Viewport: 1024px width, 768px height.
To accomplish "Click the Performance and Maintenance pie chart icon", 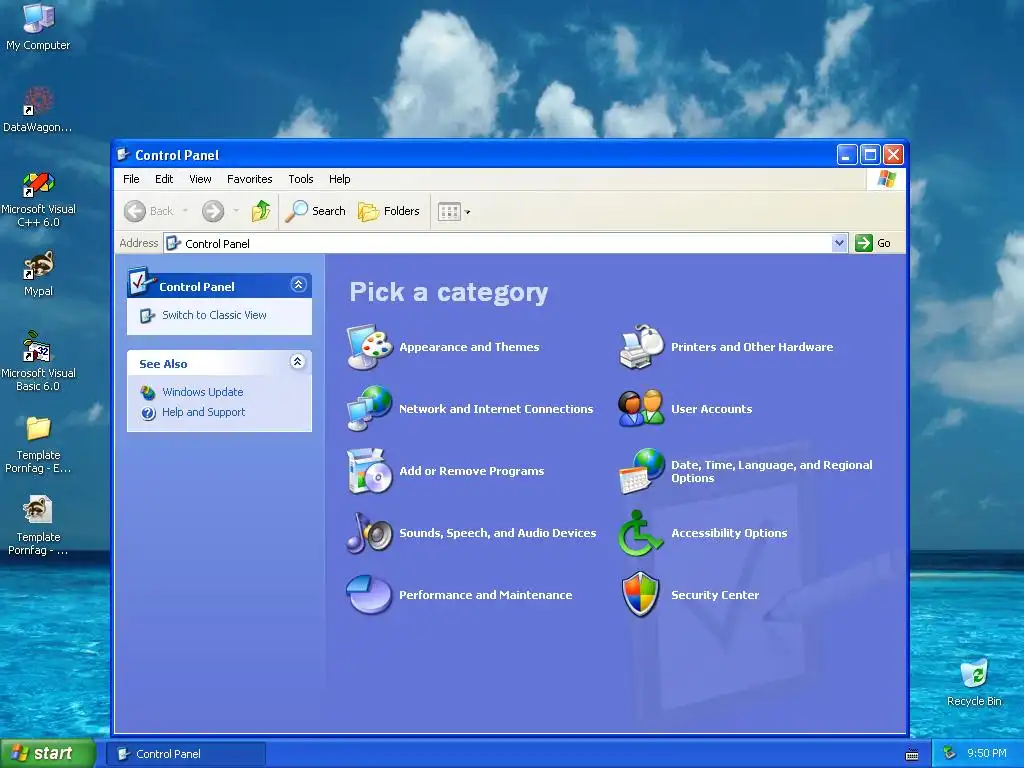I will [x=370, y=595].
